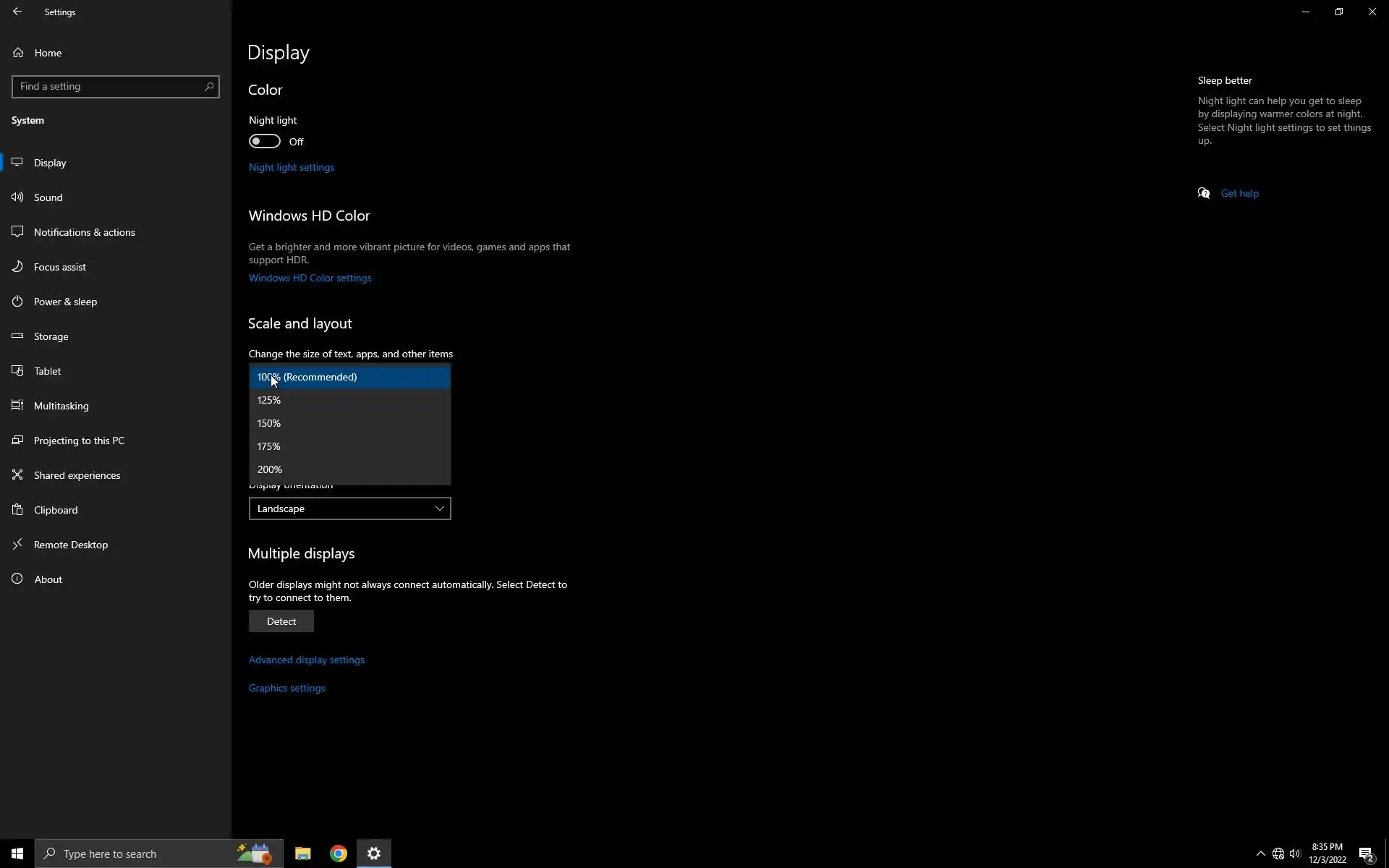Click the Clipboard icon in sidebar
The width and height of the screenshot is (1389, 868).
(x=17, y=510)
